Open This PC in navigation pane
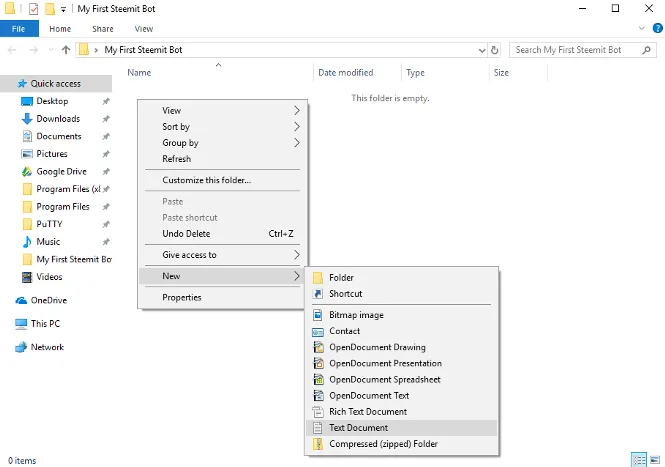The height and width of the screenshot is (467, 665). coord(45,324)
